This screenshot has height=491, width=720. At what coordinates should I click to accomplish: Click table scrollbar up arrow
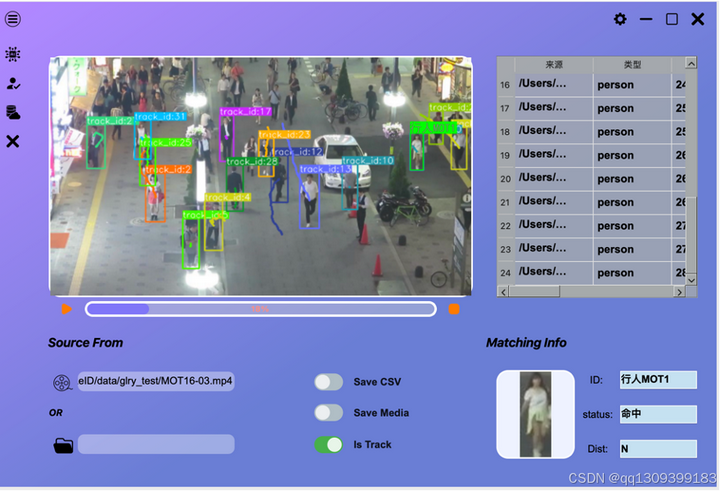691,63
